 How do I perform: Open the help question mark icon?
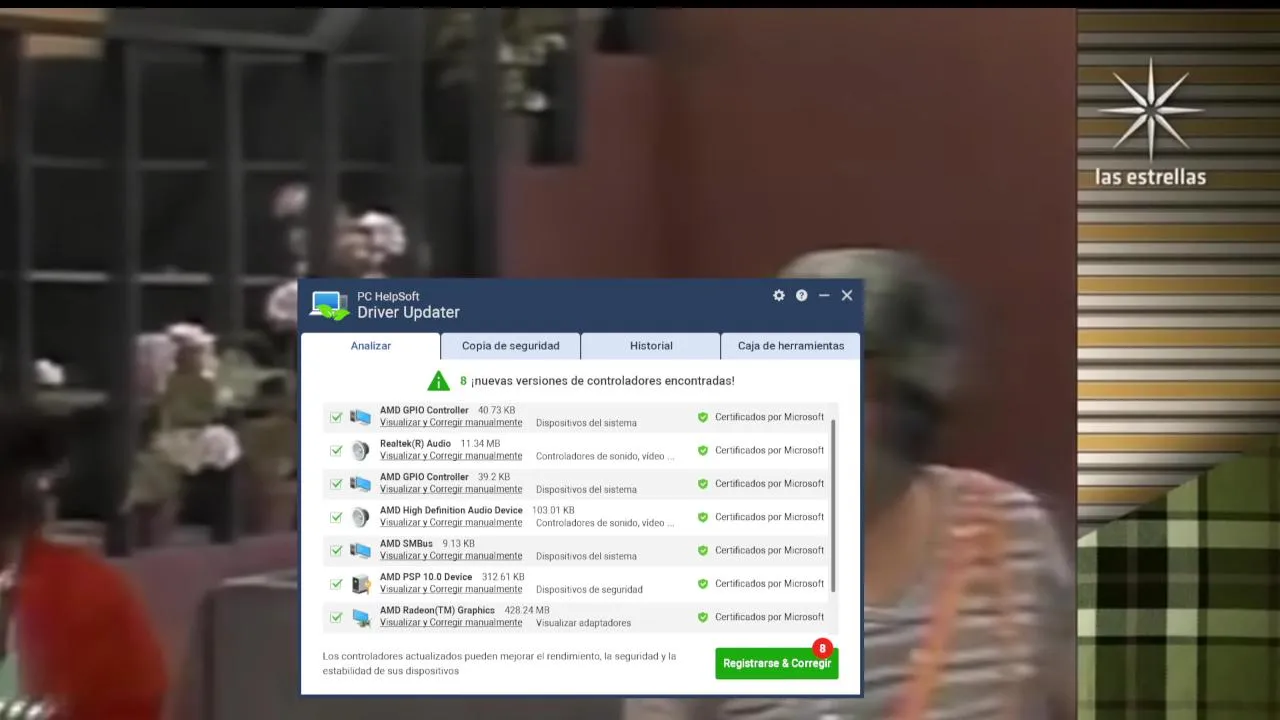pos(801,295)
